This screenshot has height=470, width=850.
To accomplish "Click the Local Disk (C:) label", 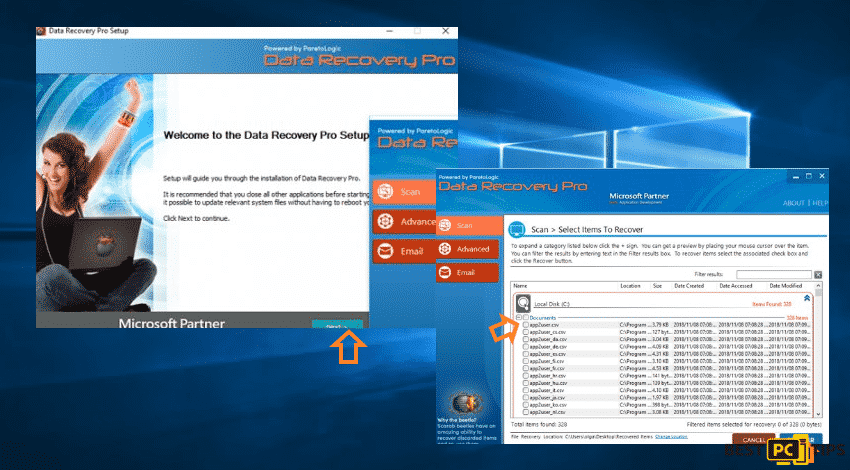I will tap(552, 304).
